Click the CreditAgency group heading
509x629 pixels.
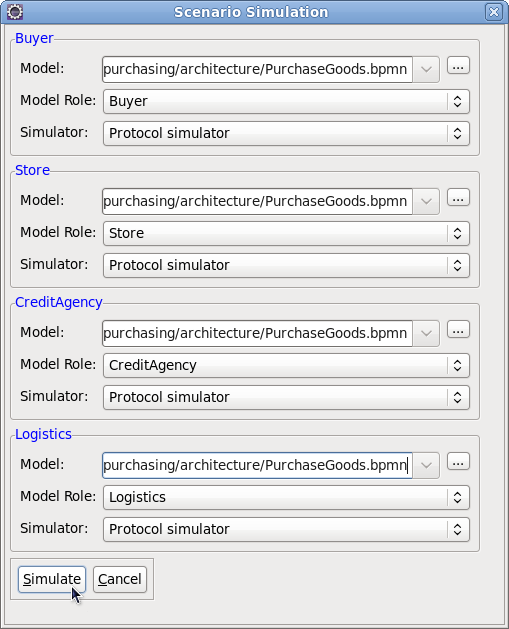tap(59, 302)
